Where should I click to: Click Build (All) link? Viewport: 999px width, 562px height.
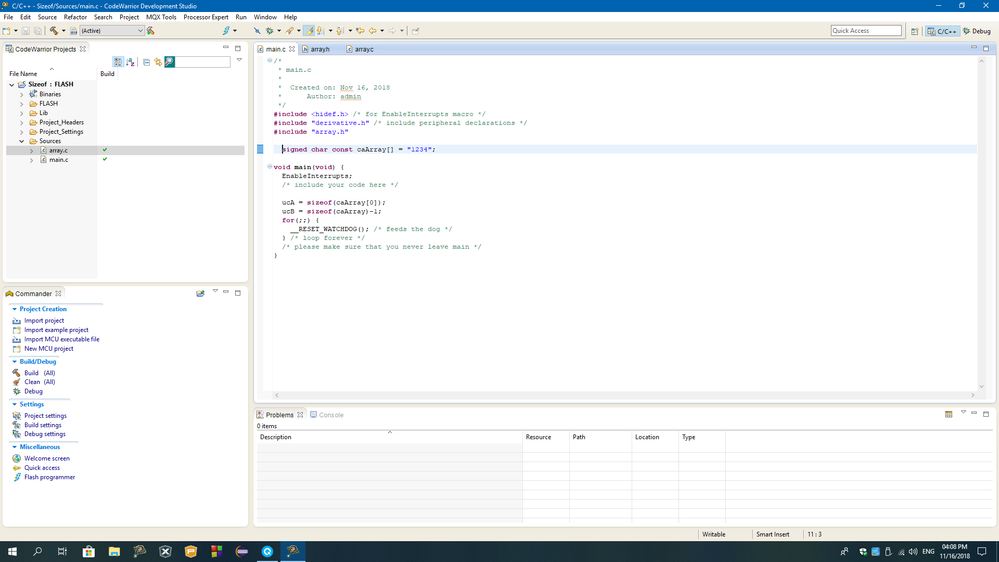point(40,373)
